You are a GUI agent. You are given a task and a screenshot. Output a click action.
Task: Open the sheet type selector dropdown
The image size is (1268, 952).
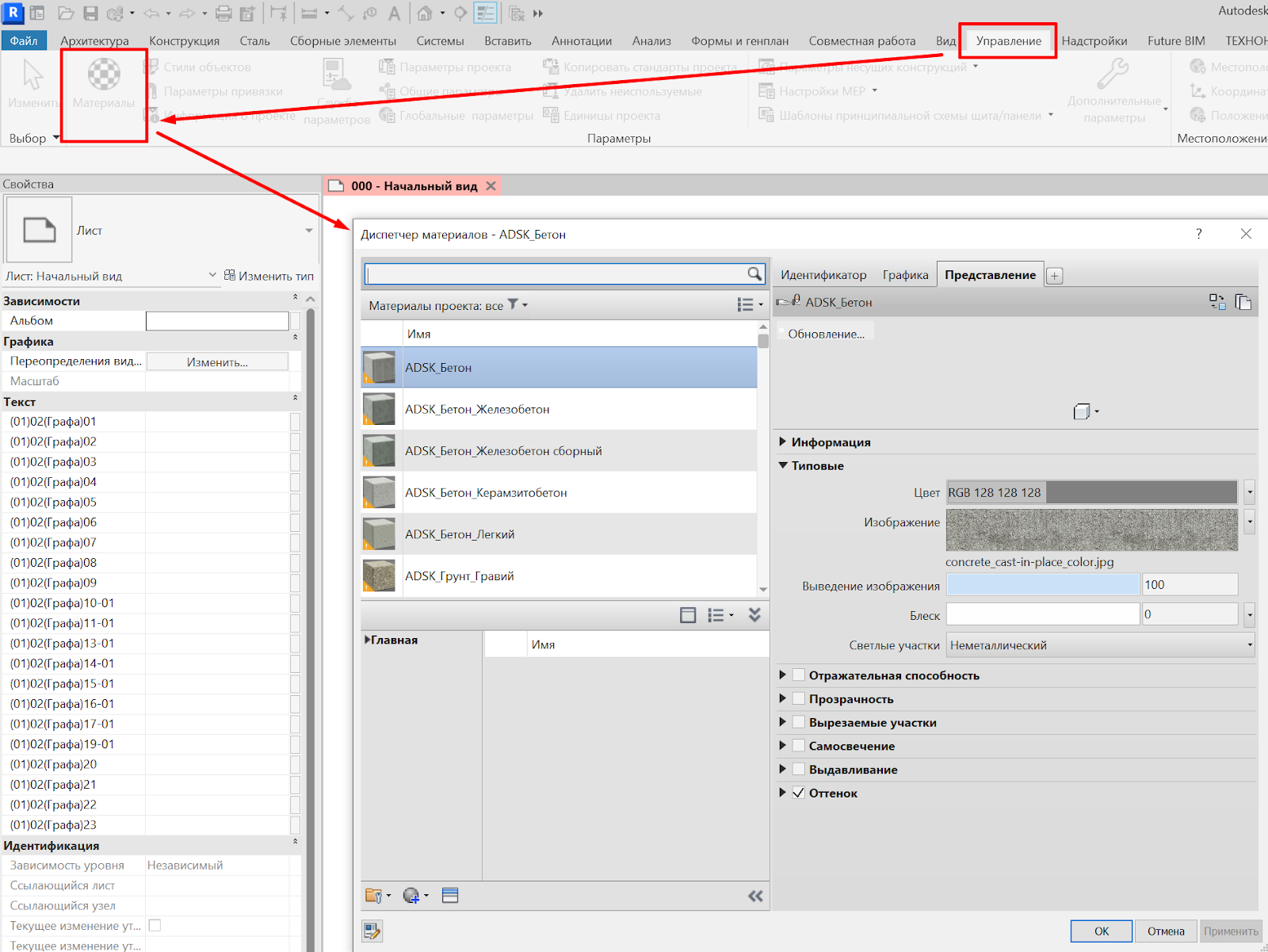tap(309, 231)
